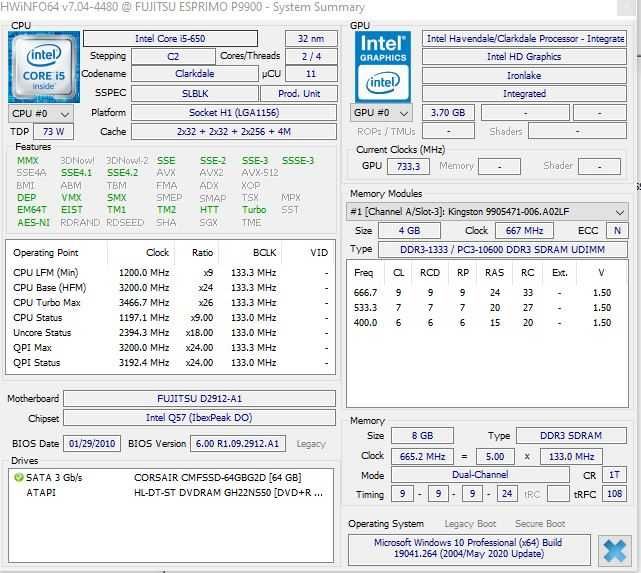
Task: Click the Turbo feature flag
Action: coord(254,210)
